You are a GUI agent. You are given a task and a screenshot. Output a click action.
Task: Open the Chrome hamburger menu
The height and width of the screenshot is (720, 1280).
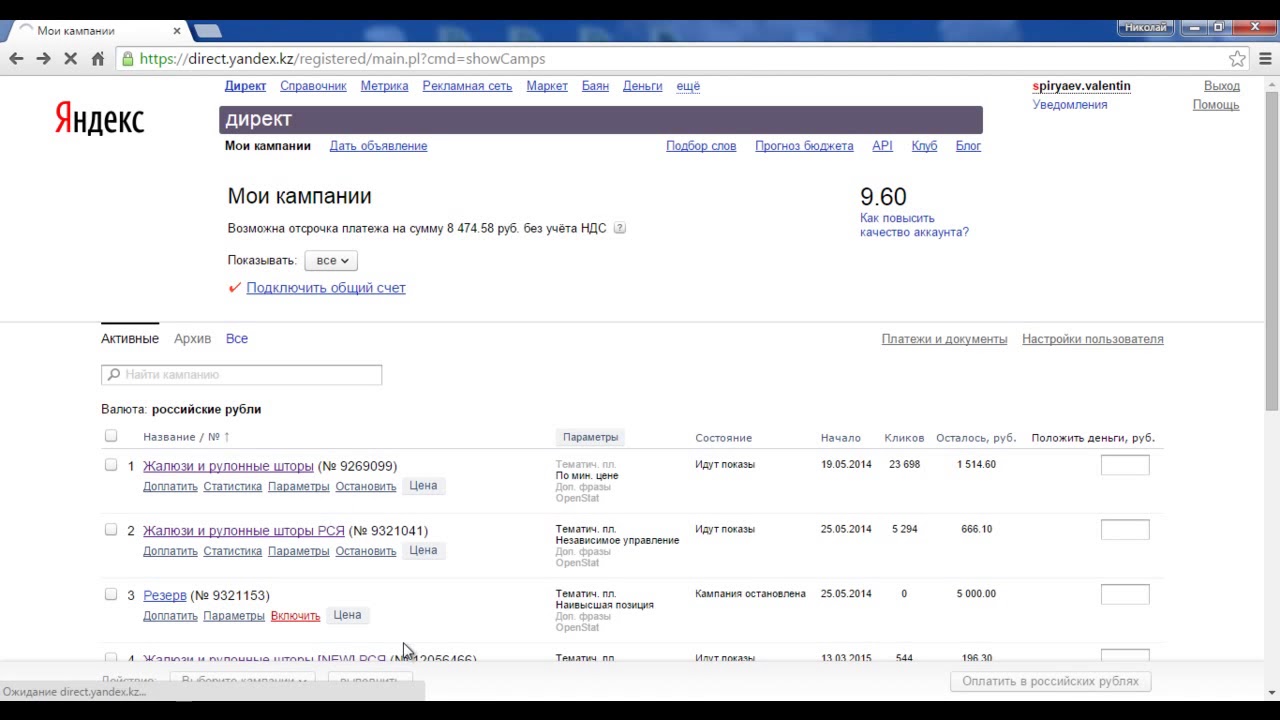[1265, 59]
